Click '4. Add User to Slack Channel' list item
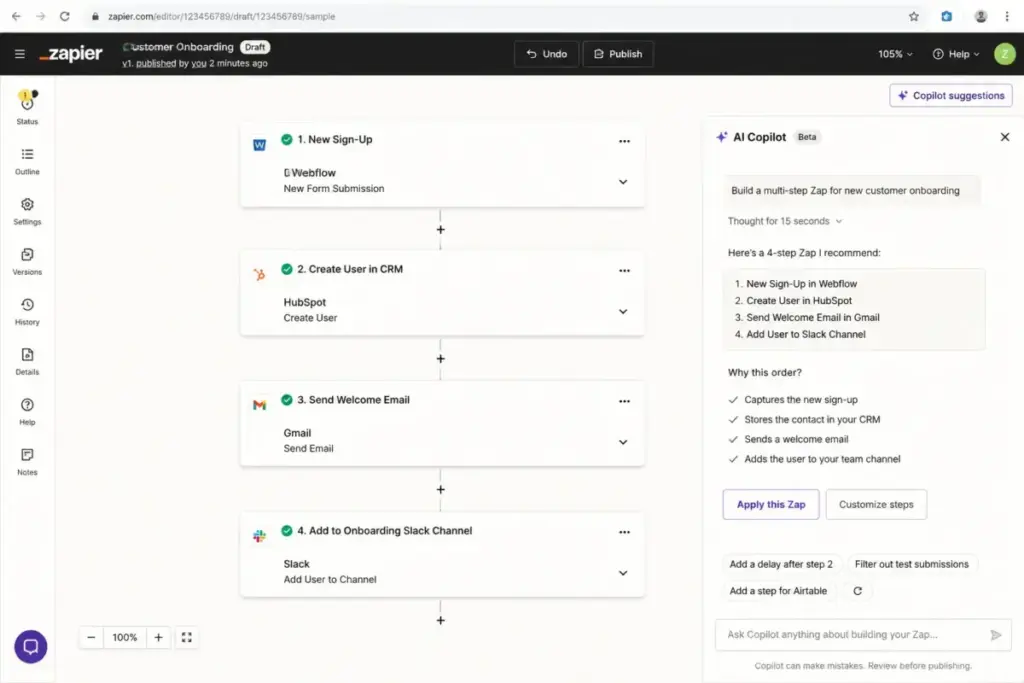The width and height of the screenshot is (1024, 683). point(800,334)
